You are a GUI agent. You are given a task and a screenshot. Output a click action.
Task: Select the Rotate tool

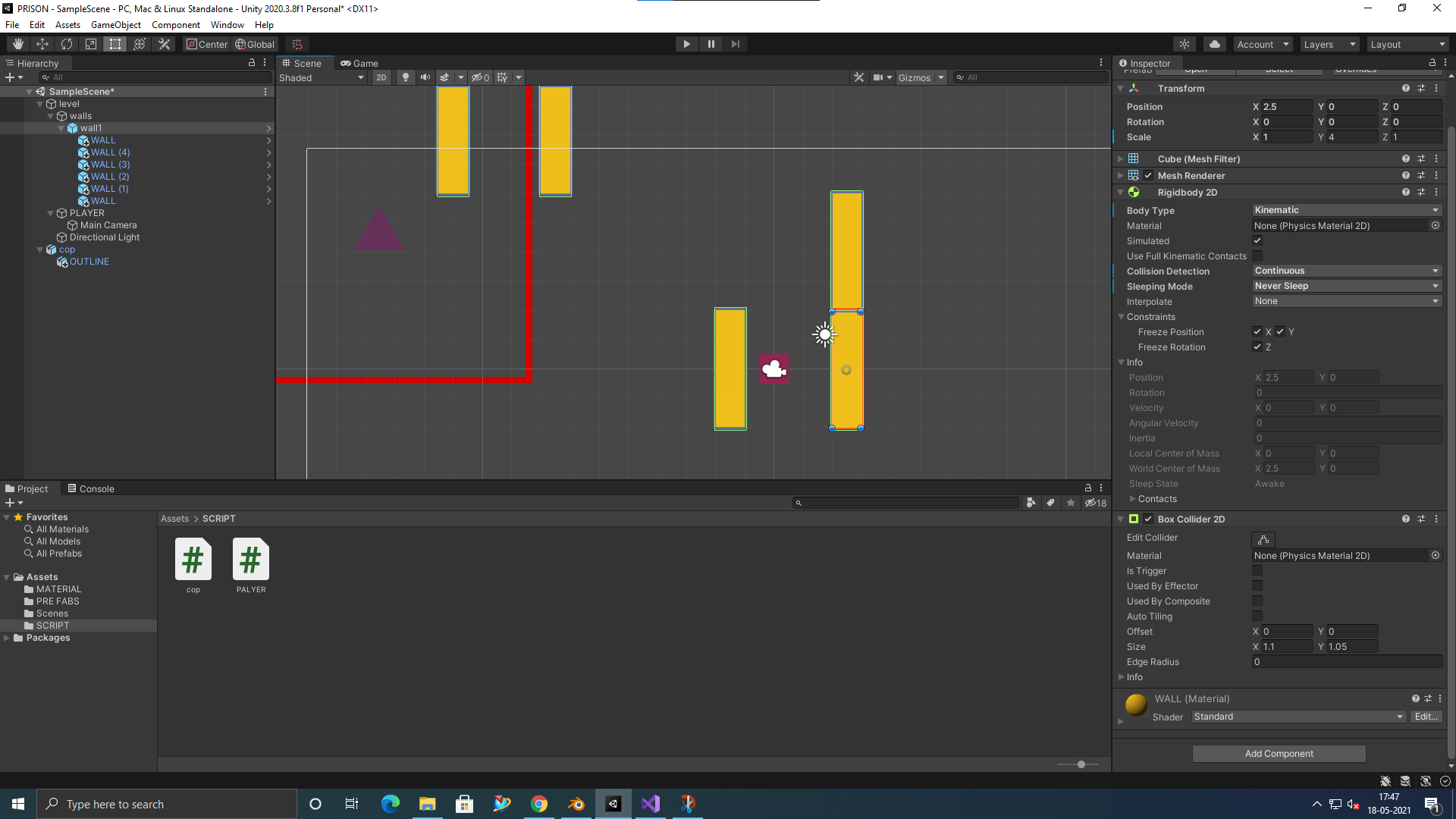[x=67, y=43]
